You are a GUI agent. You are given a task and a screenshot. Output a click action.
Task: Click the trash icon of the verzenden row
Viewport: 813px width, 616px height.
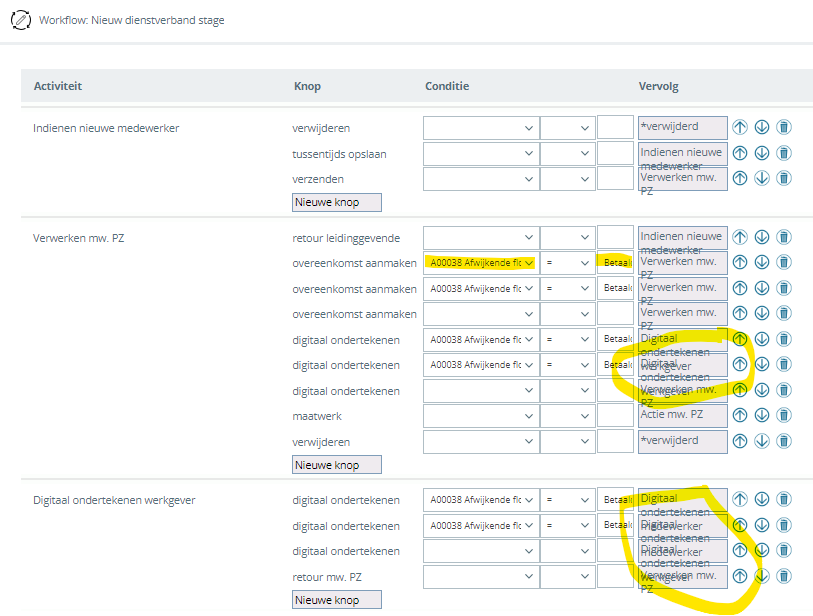click(x=784, y=178)
